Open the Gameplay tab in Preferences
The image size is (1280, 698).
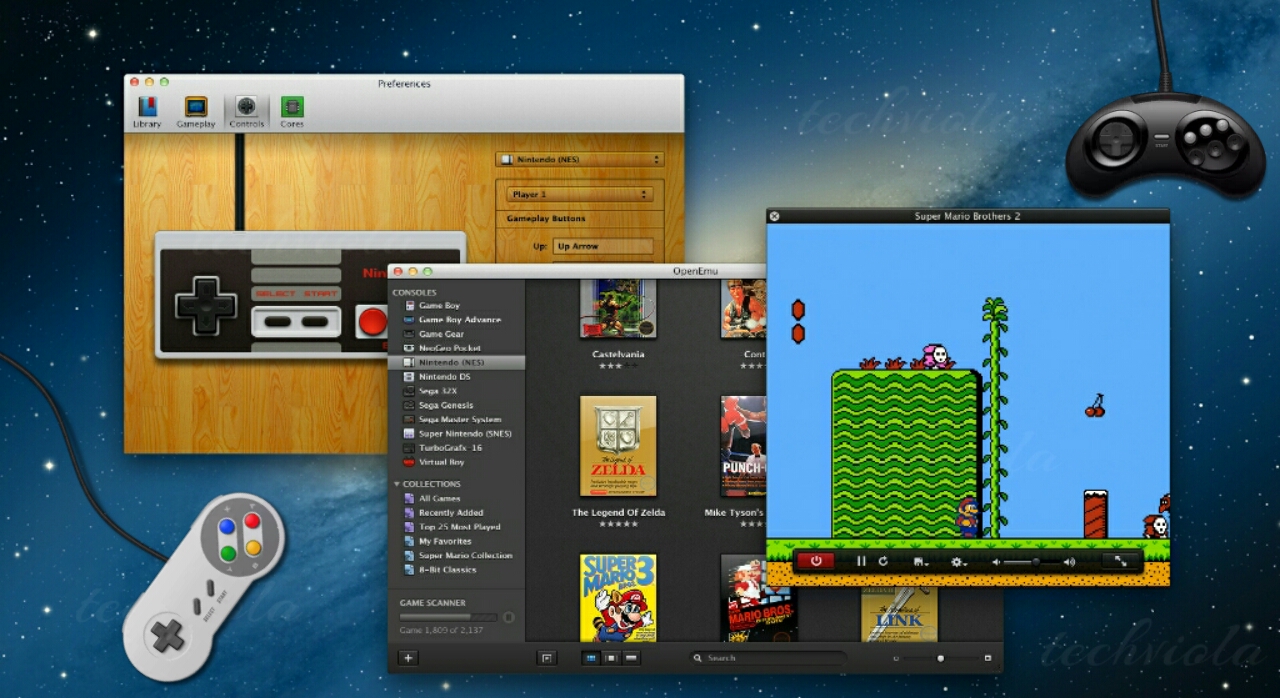[196, 112]
